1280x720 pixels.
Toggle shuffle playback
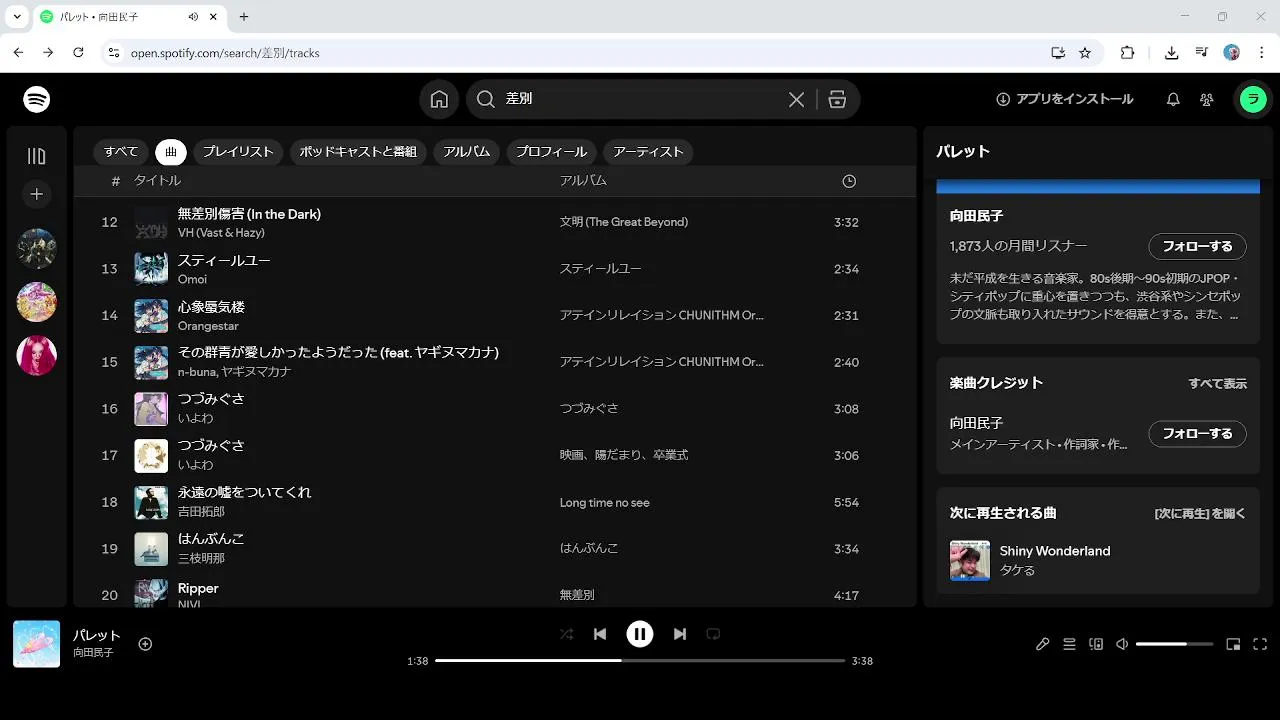567,634
